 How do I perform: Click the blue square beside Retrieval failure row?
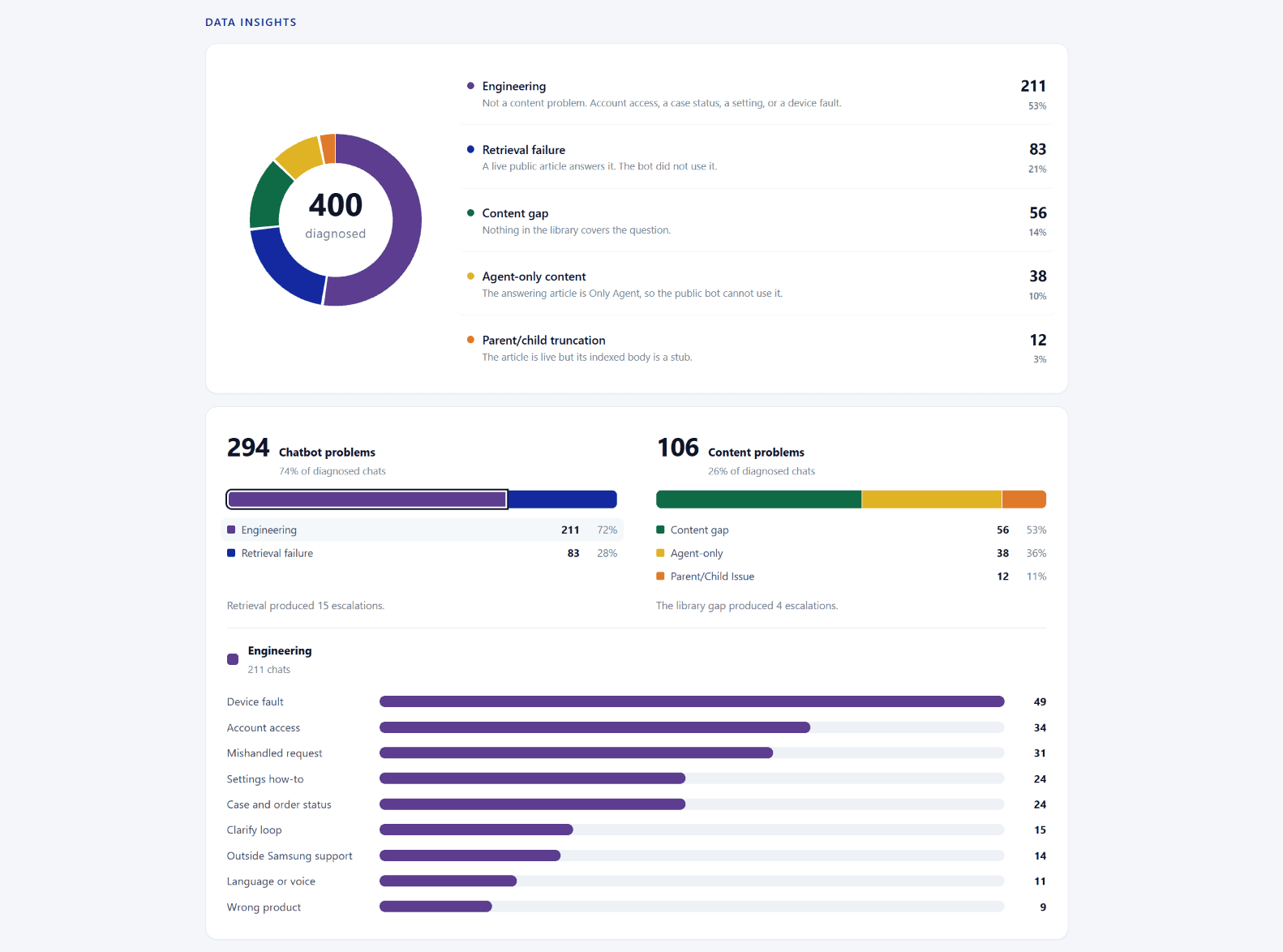coord(231,553)
